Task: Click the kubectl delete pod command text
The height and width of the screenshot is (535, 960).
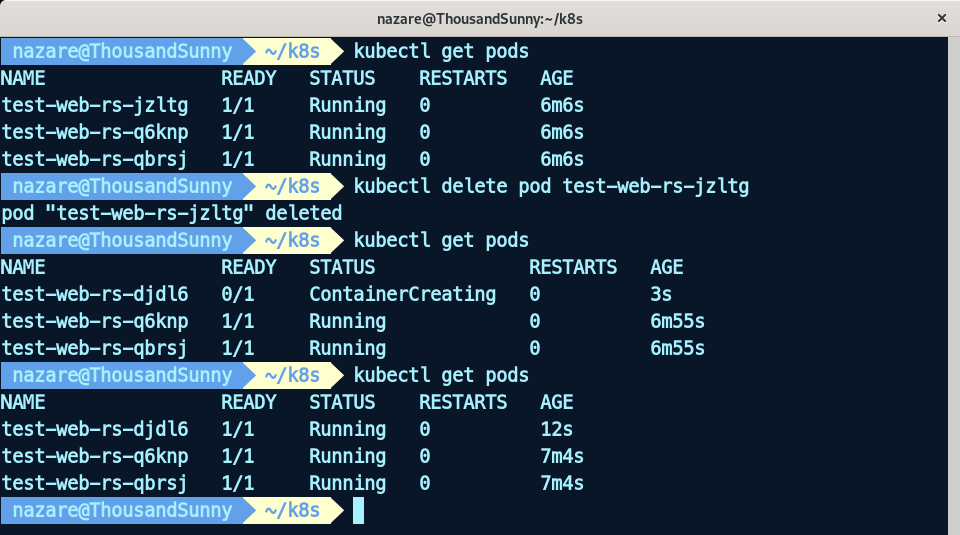Action: click(551, 186)
